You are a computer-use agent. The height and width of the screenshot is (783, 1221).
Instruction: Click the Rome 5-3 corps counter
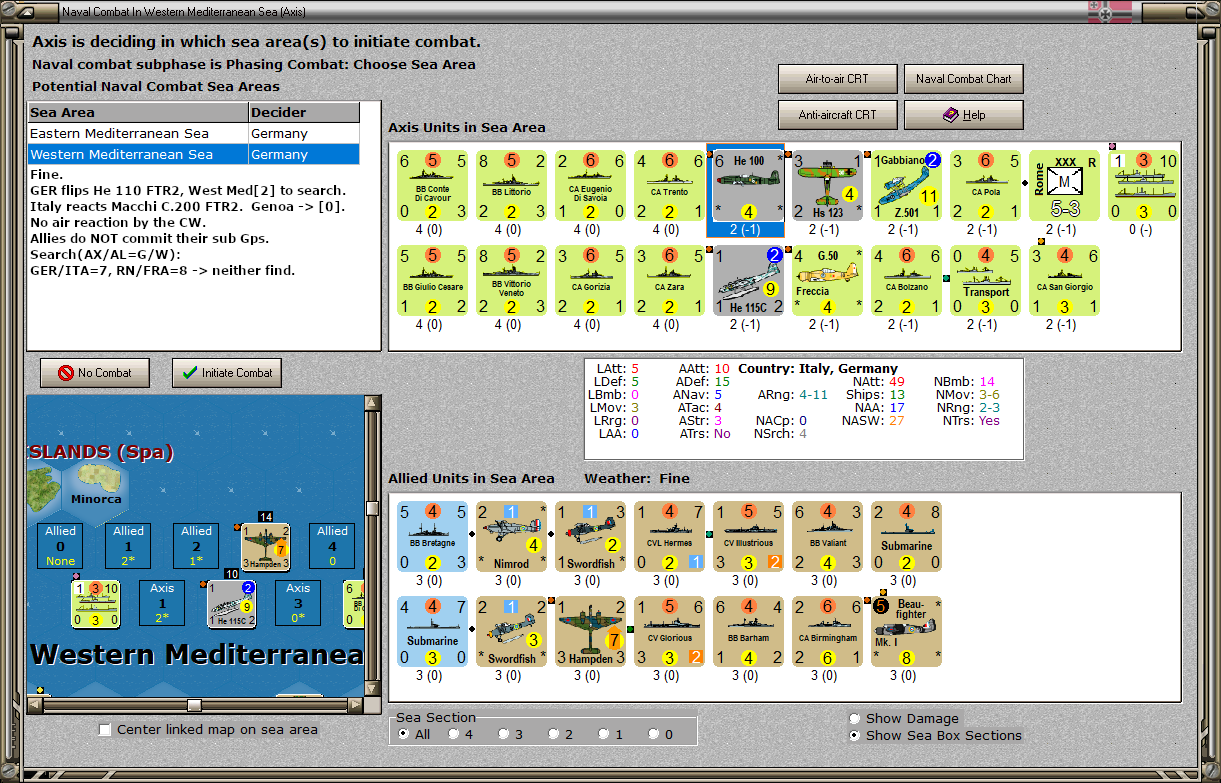1064,186
